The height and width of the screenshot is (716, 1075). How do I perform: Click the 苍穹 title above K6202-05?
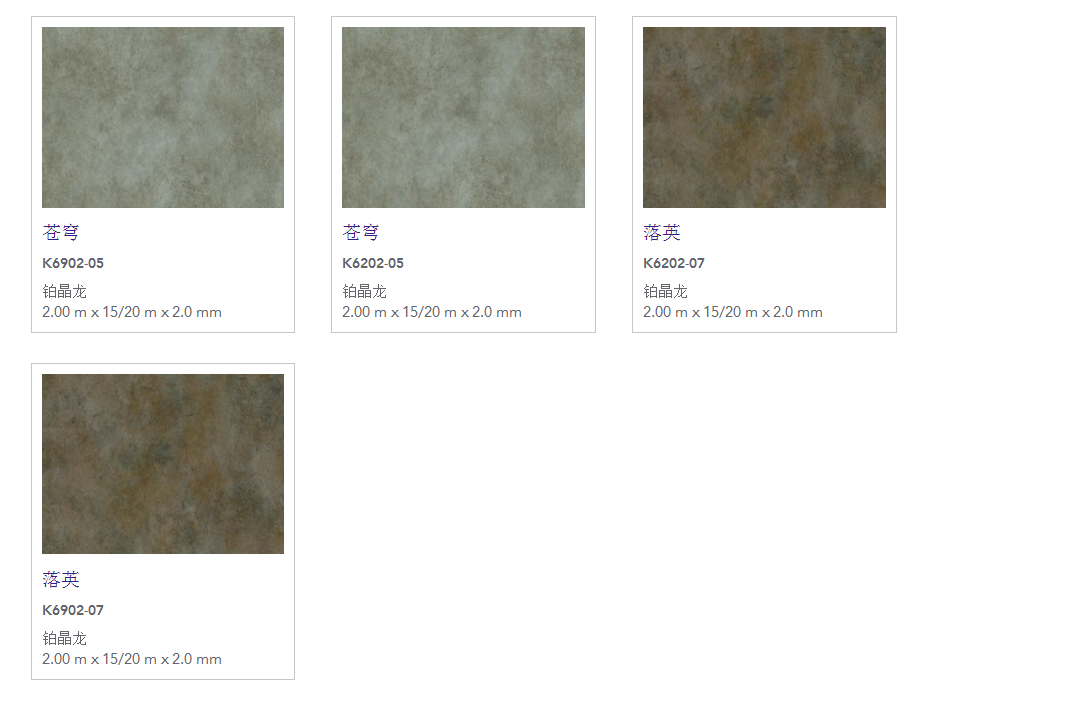361,233
